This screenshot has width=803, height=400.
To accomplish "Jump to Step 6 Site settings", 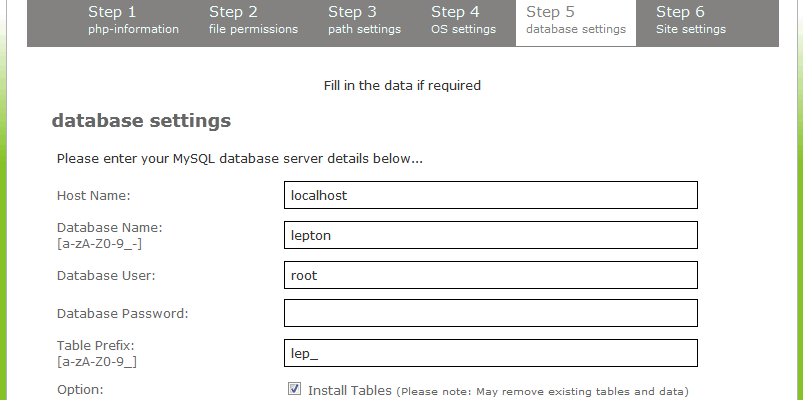I will [x=690, y=20].
